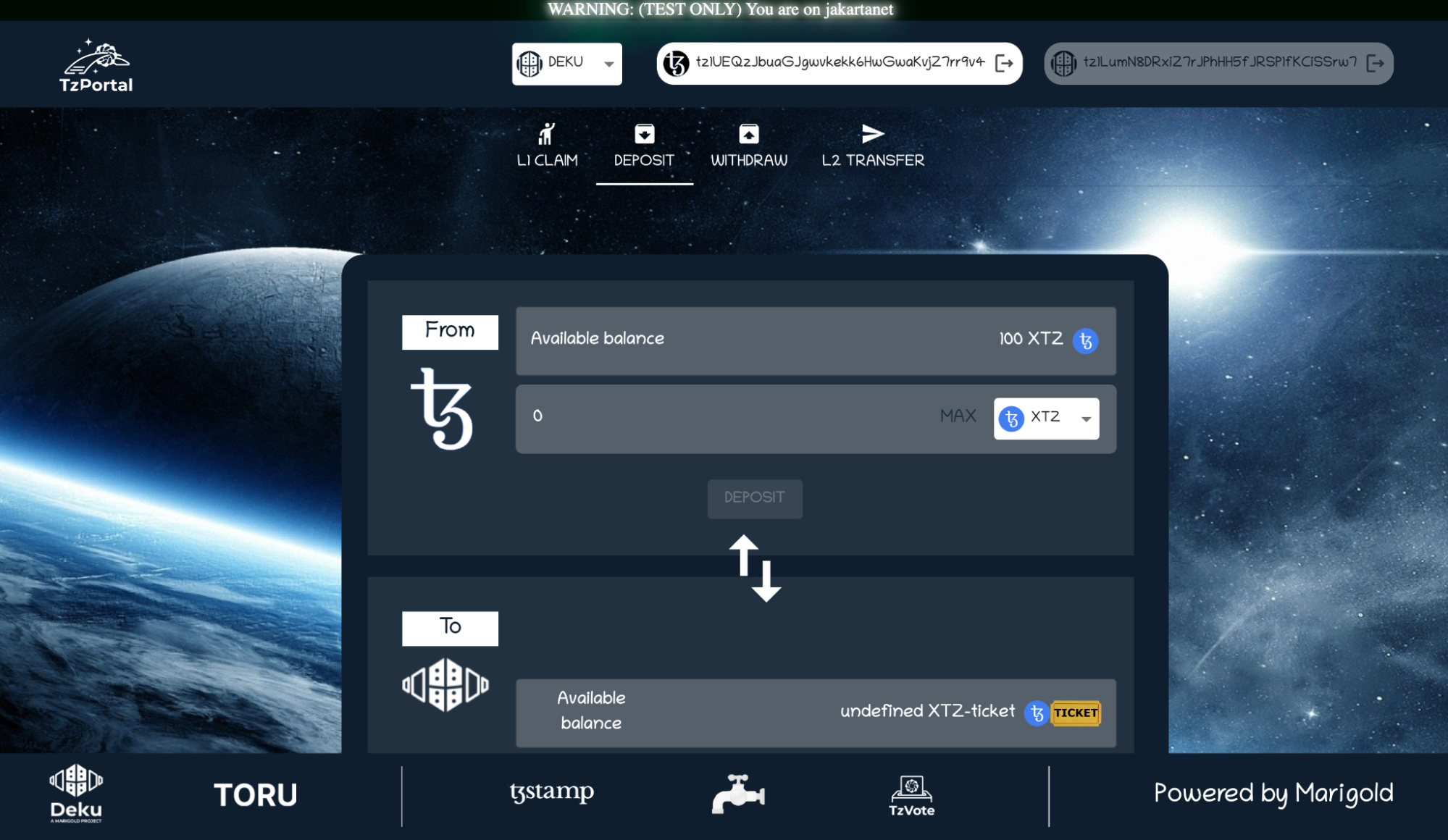Image resolution: width=1448 pixels, height=840 pixels.
Task: Swap direction with up-down arrows icon
Action: coord(755,568)
